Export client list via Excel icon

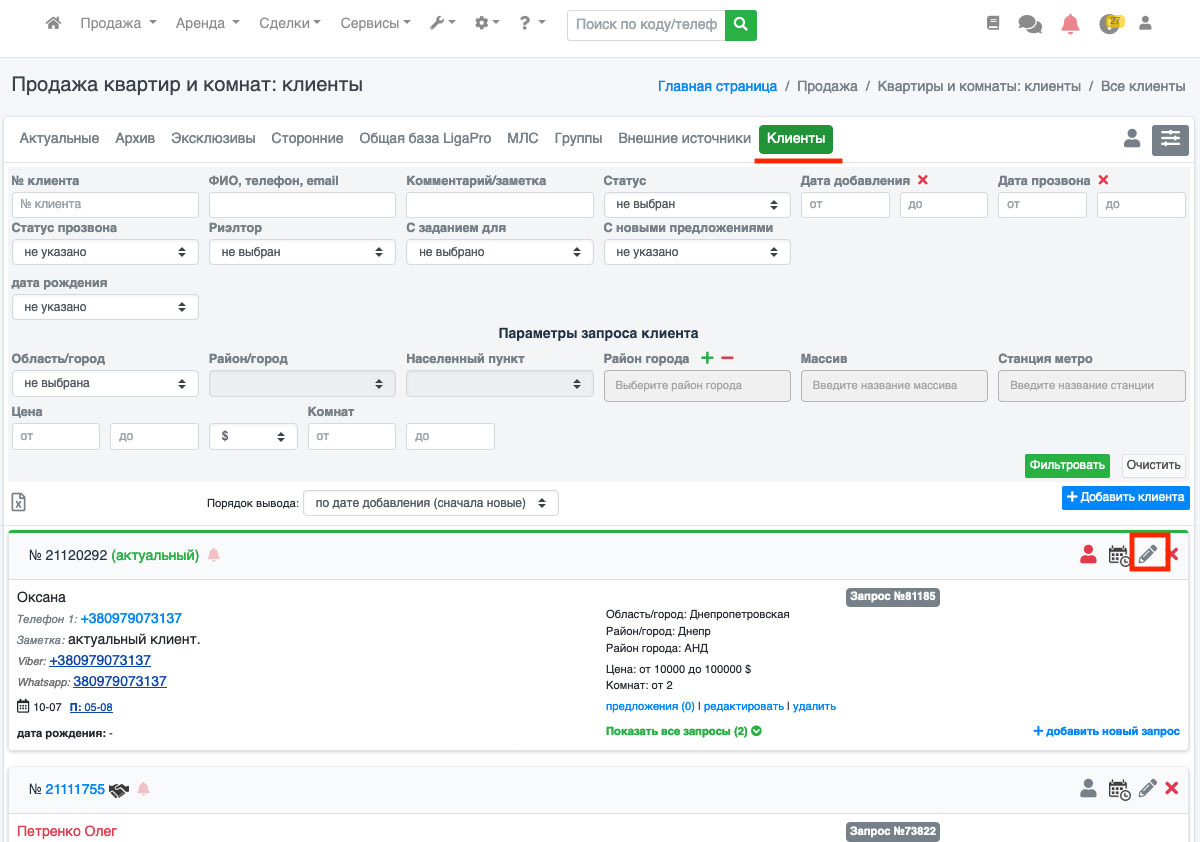pyautogui.click(x=19, y=502)
